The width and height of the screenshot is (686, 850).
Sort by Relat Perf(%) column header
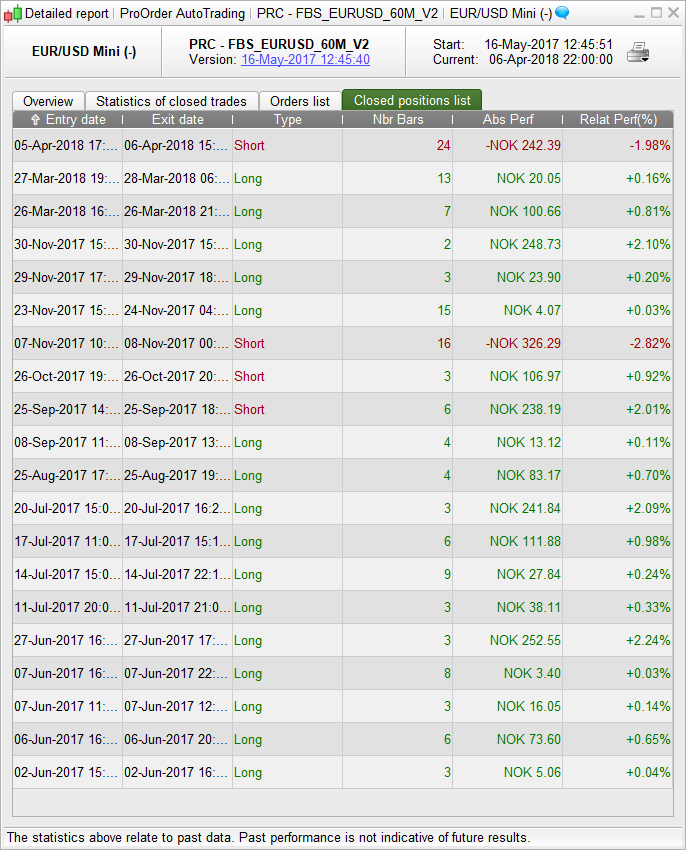coord(618,120)
